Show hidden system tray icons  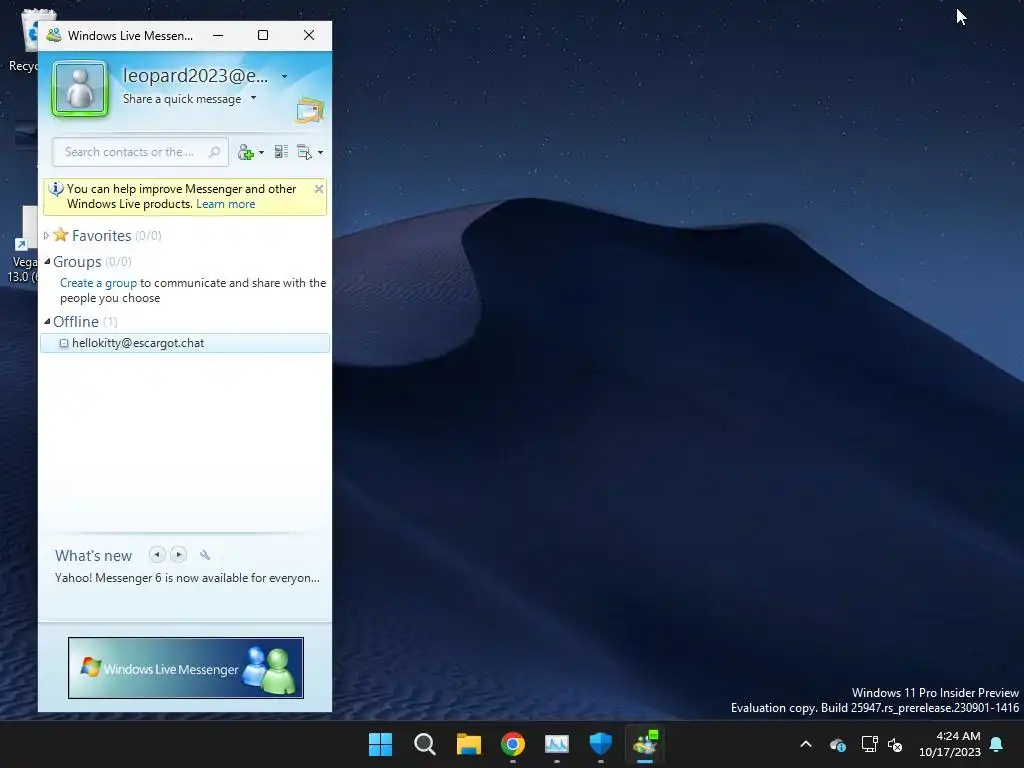(x=806, y=744)
